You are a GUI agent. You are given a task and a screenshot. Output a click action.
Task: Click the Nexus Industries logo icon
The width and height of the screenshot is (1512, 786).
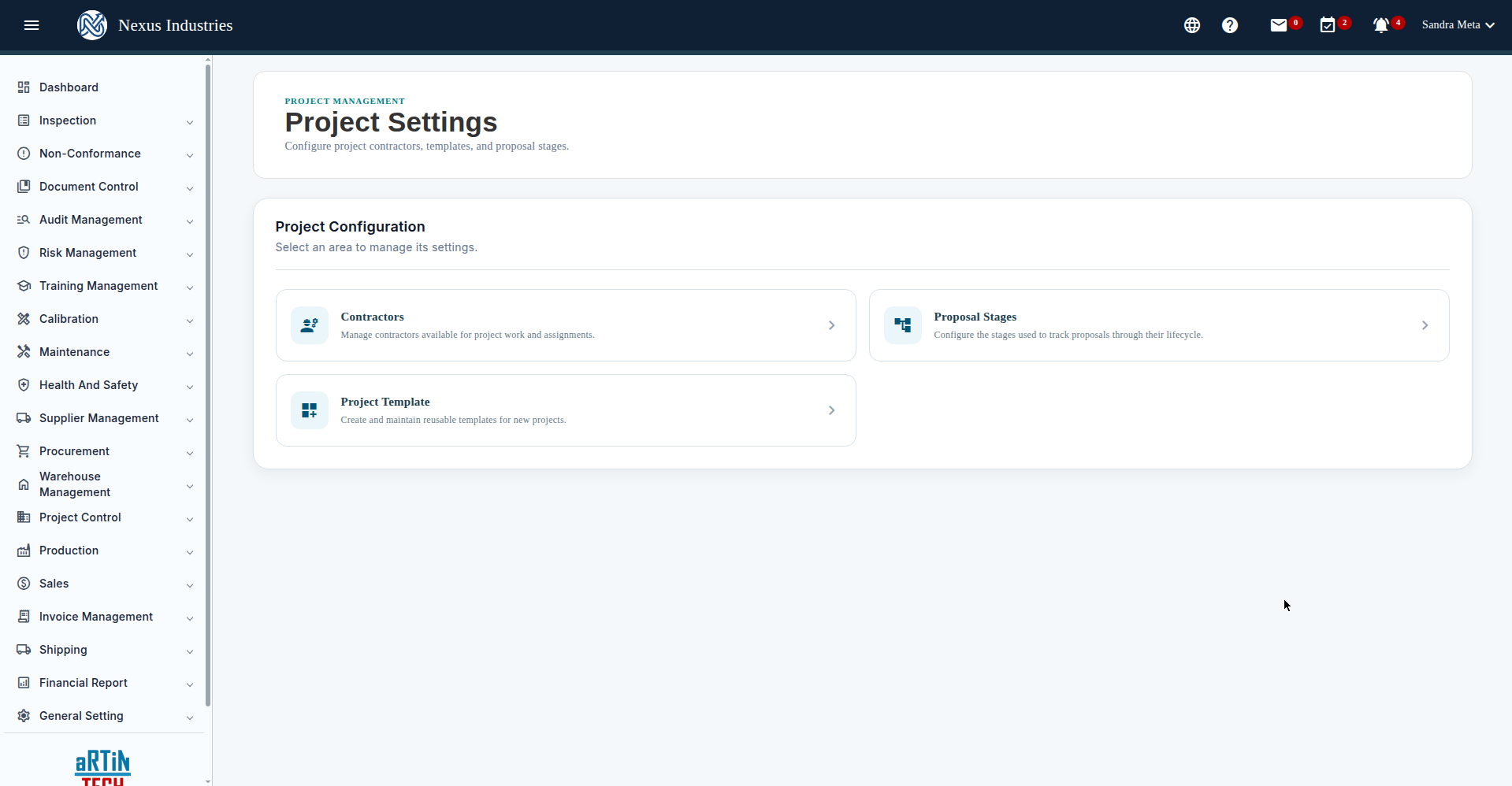(x=92, y=25)
